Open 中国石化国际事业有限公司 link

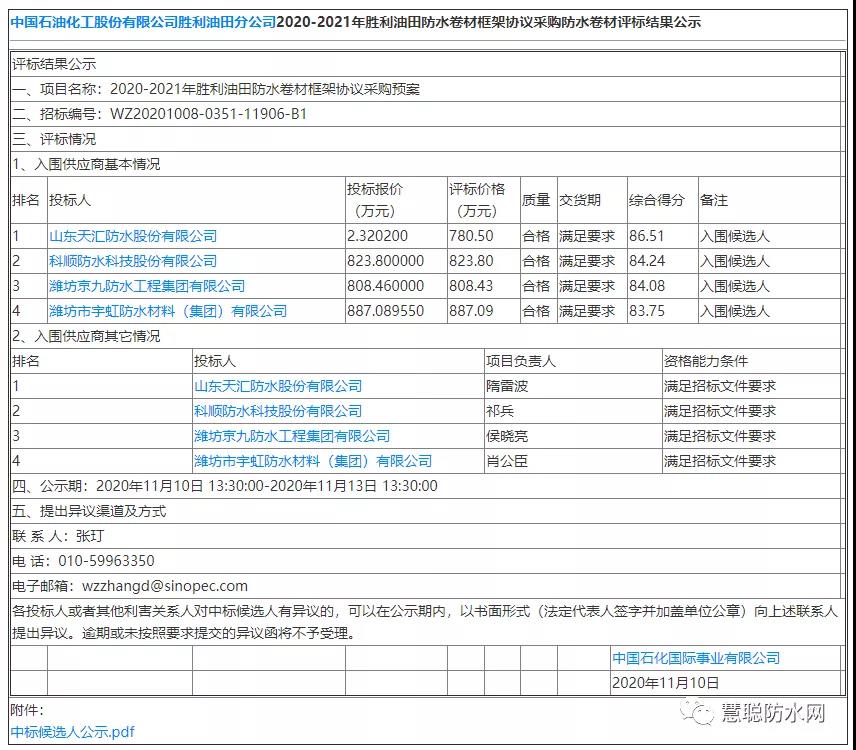(x=696, y=658)
